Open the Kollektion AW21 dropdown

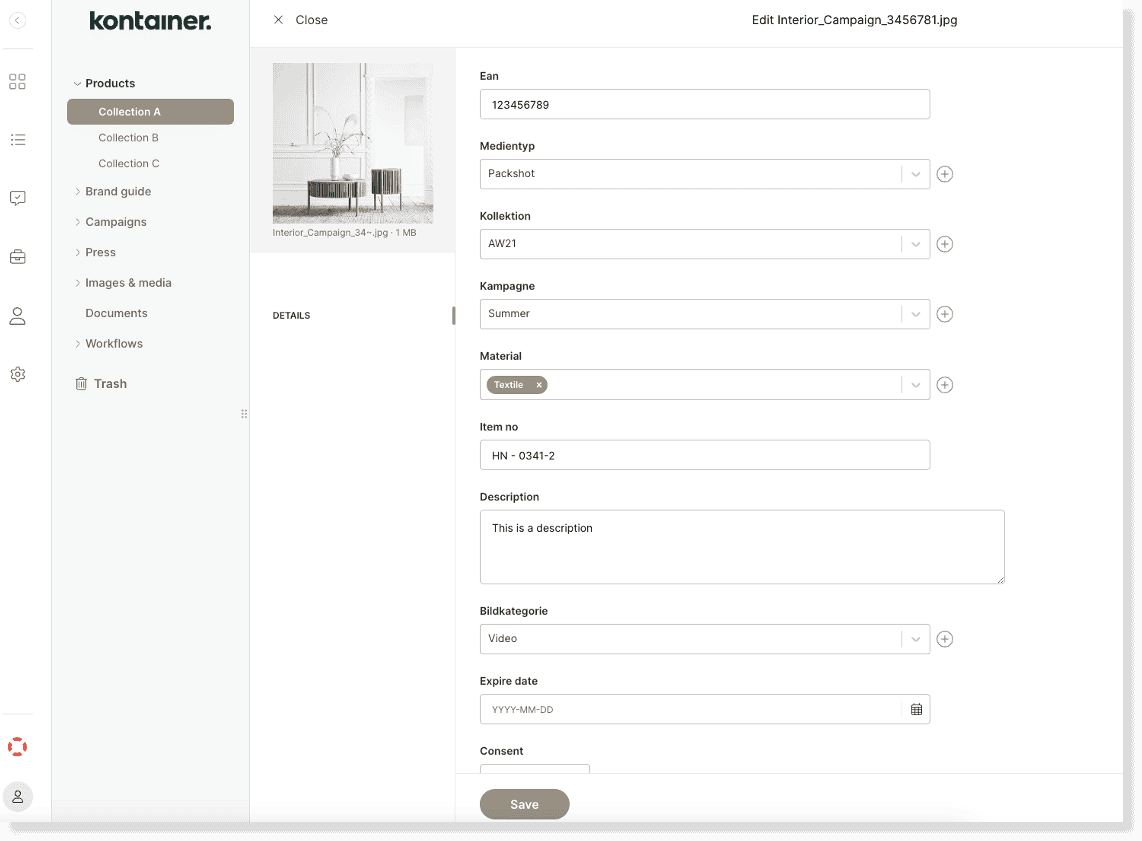pyautogui.click(x=915, y=243)
